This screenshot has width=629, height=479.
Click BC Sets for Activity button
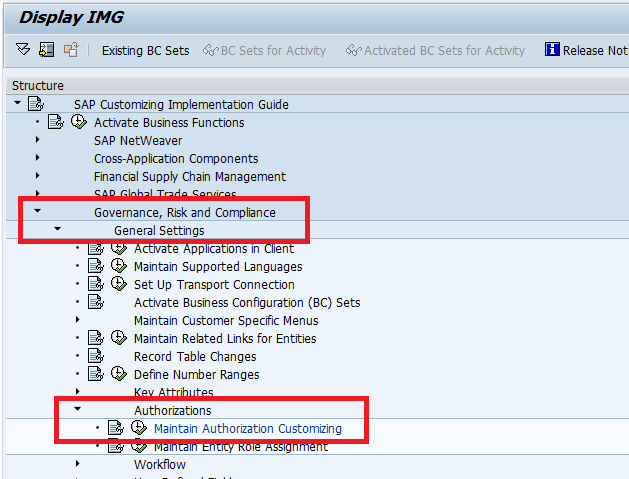coord(264,51)
